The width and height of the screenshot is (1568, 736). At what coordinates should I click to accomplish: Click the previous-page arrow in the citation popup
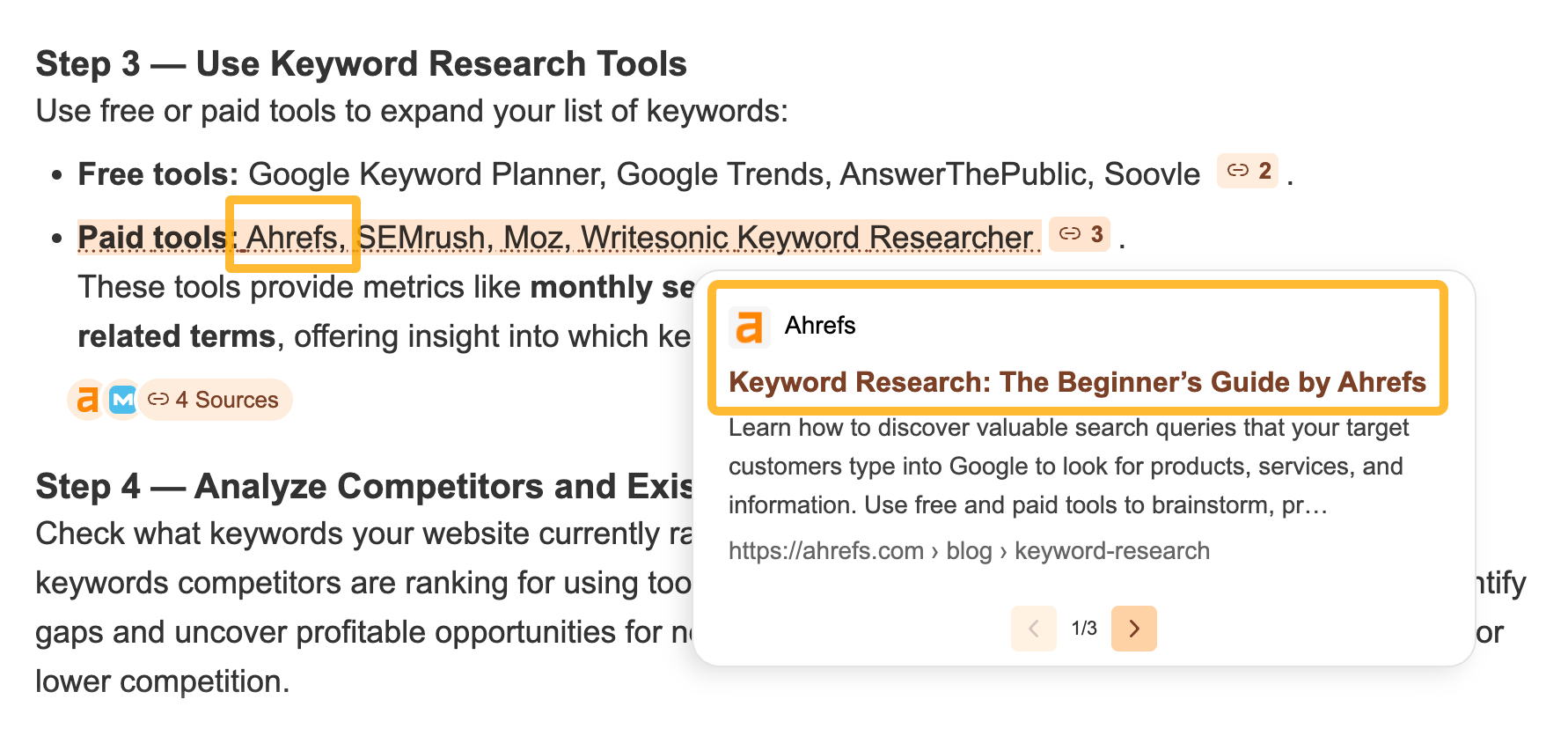(x=1033, y=628)
